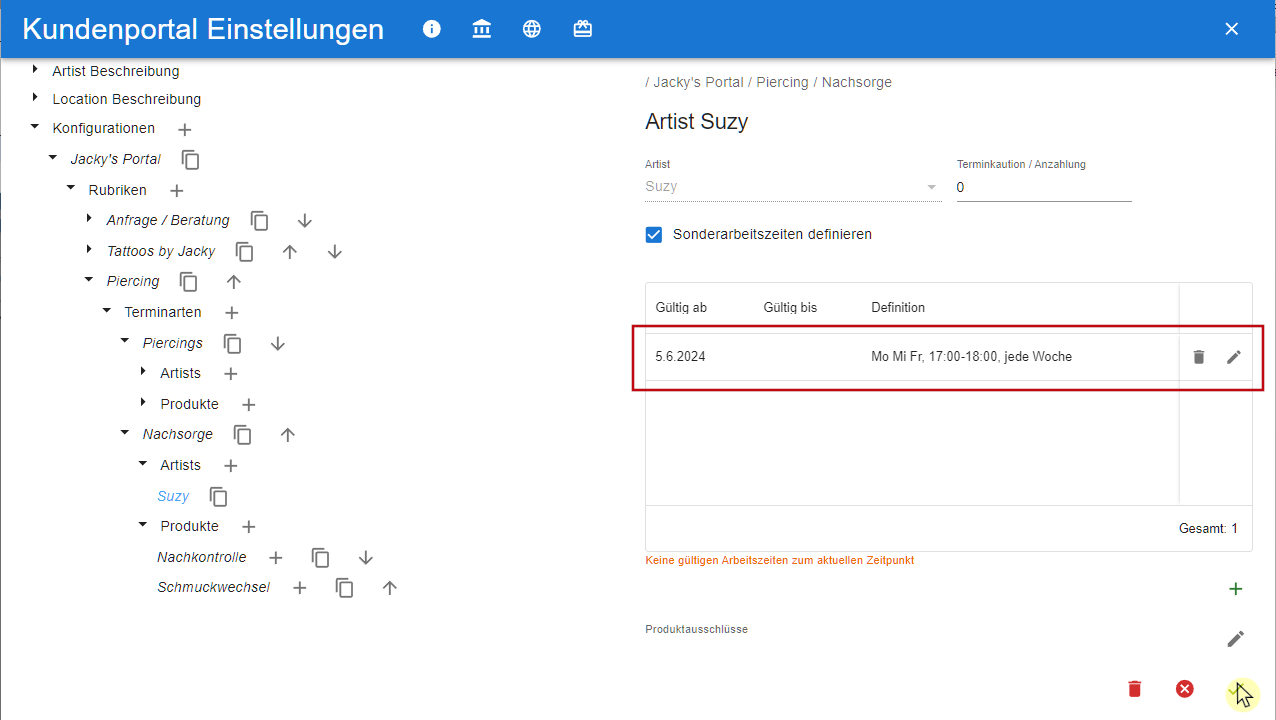Viewport: 1276px width, 720px height.
Task: Add a new entry under Konfigurationen
Action: tap(184, 129)
